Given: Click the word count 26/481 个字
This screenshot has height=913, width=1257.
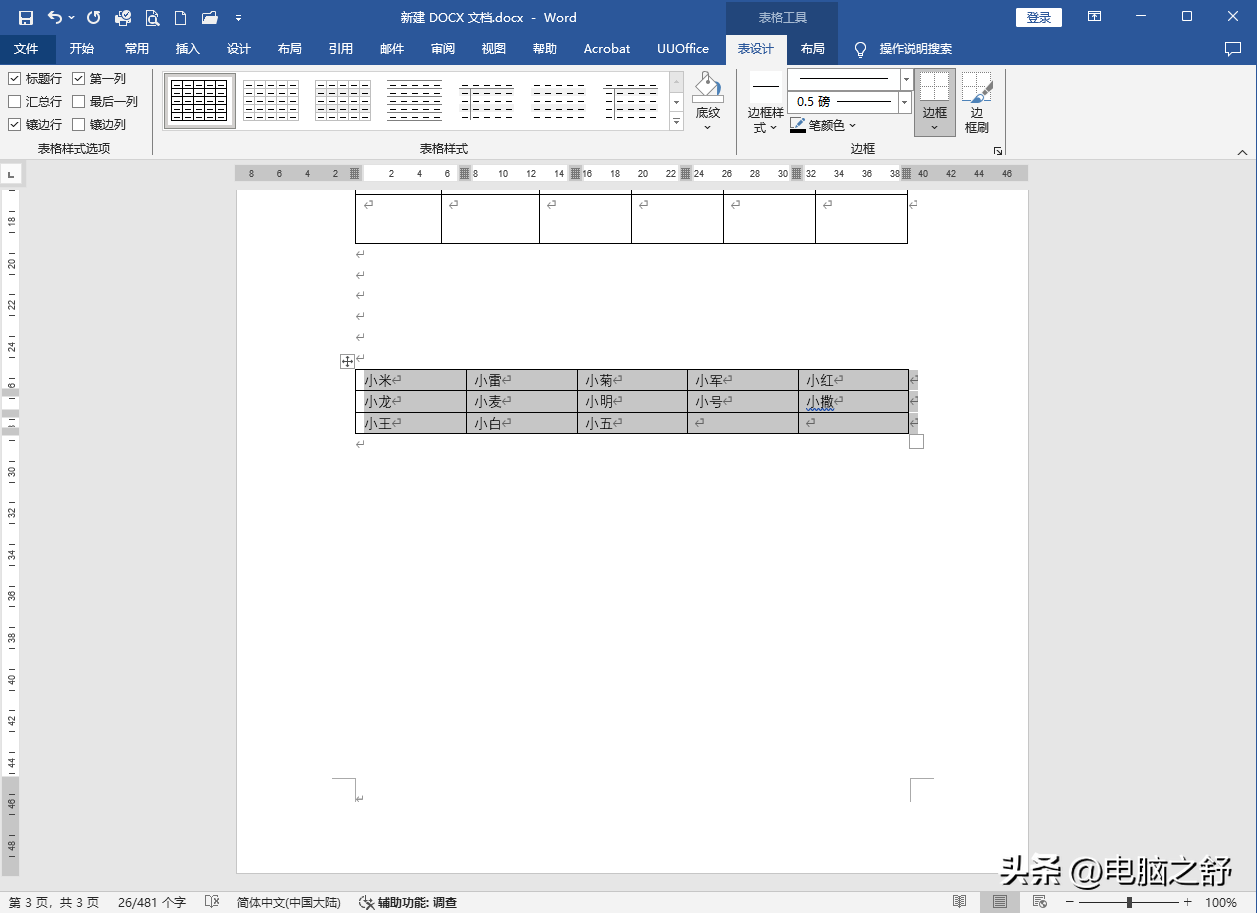Looking at the screenshot, I should click(152, 902).
